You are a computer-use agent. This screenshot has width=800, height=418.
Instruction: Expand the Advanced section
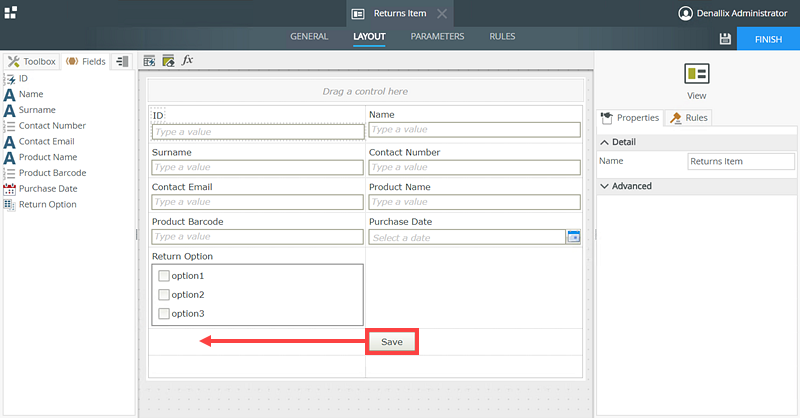point(605,186)
